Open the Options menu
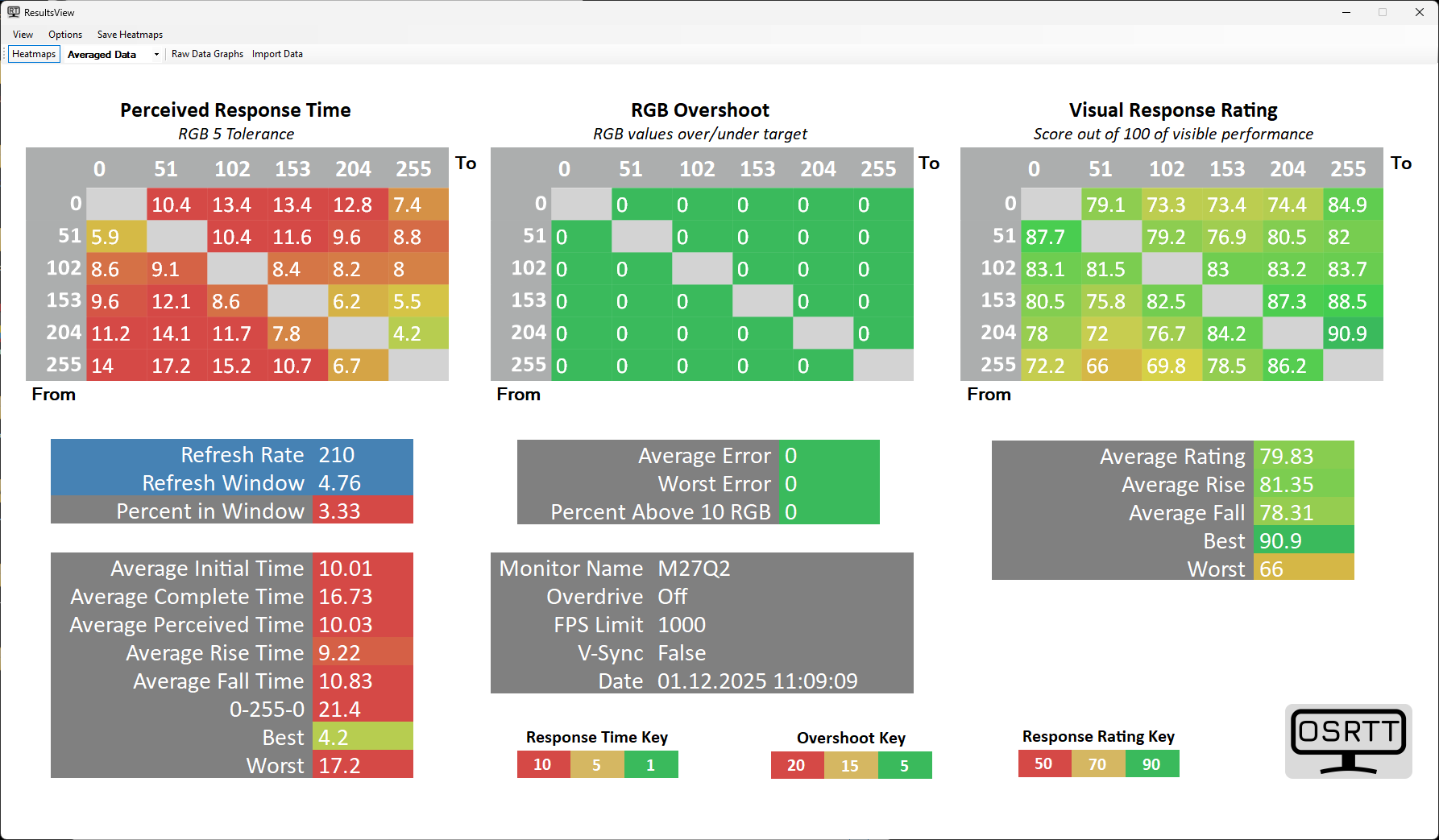 pyautogui.click(x=65, y=35)
